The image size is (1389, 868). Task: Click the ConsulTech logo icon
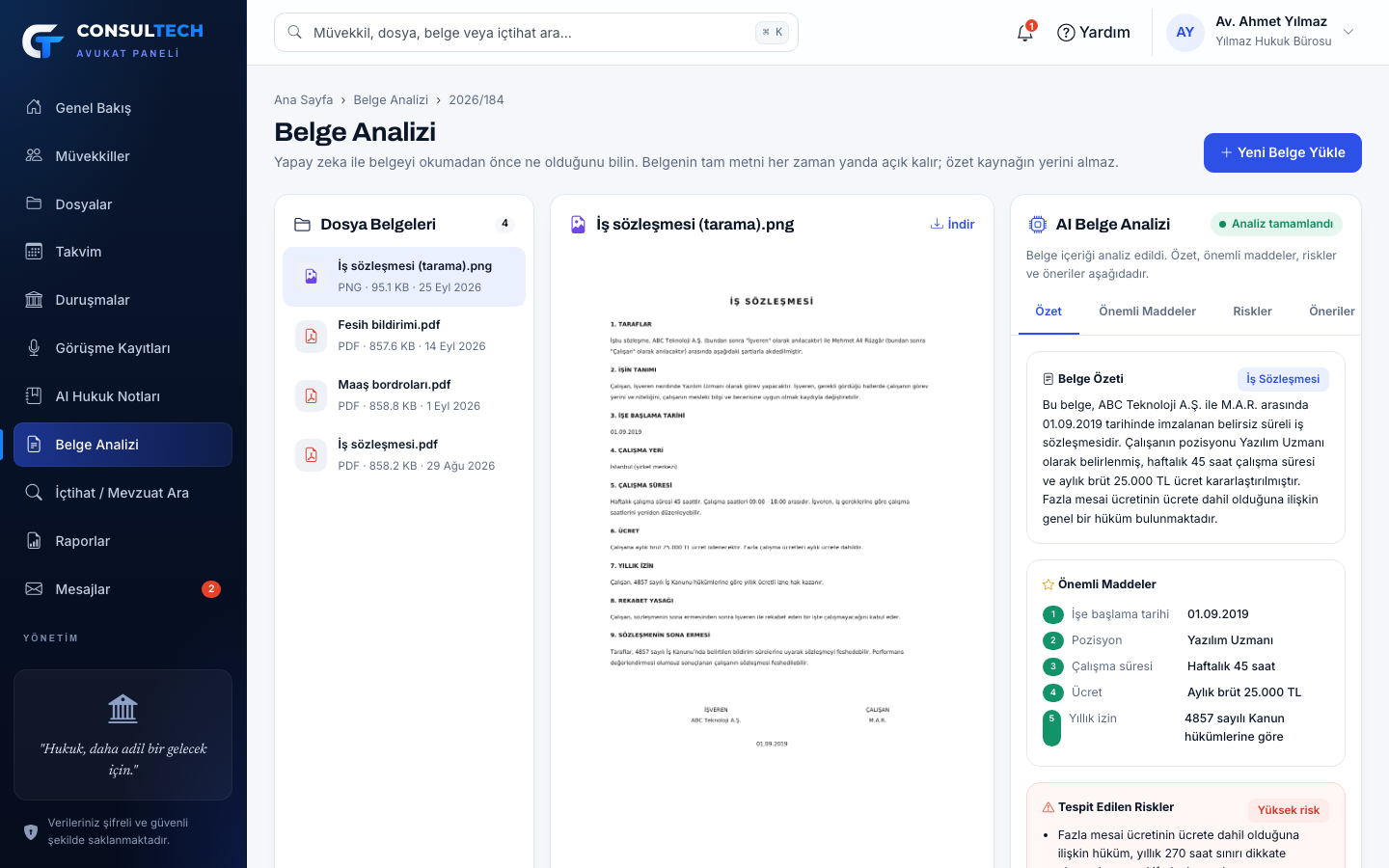43,41
